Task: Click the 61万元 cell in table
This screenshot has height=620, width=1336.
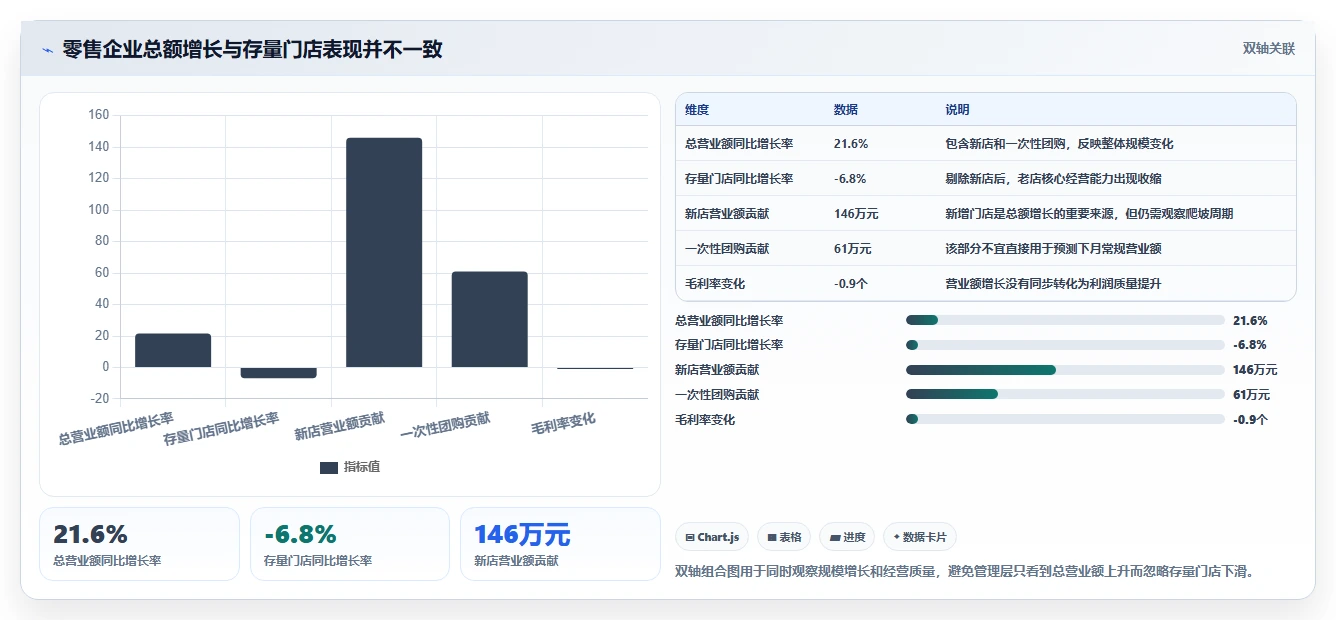Action: [x=853, y=249]
